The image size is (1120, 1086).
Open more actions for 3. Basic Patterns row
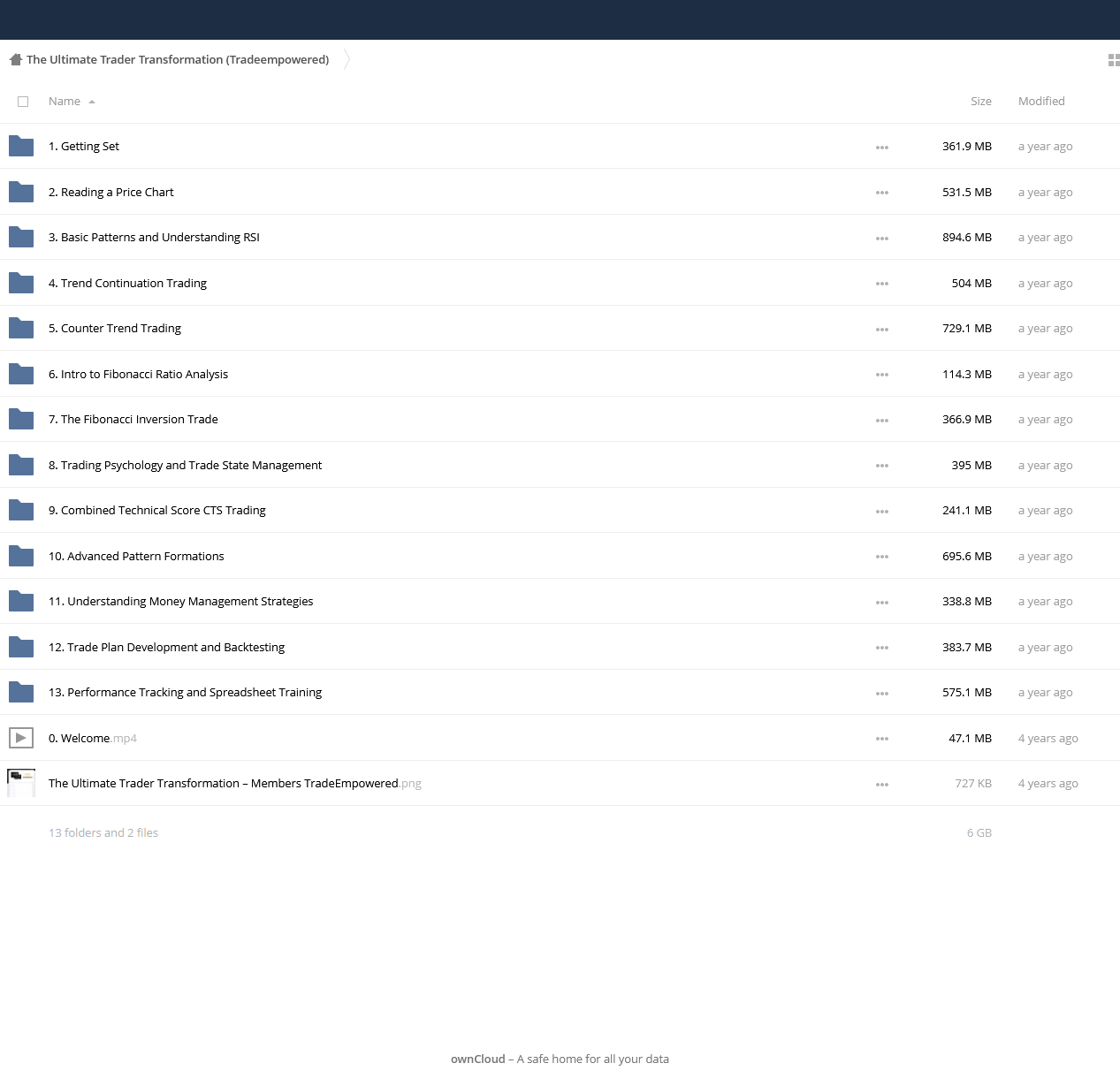pyautogui.click(x=882, y=239)
